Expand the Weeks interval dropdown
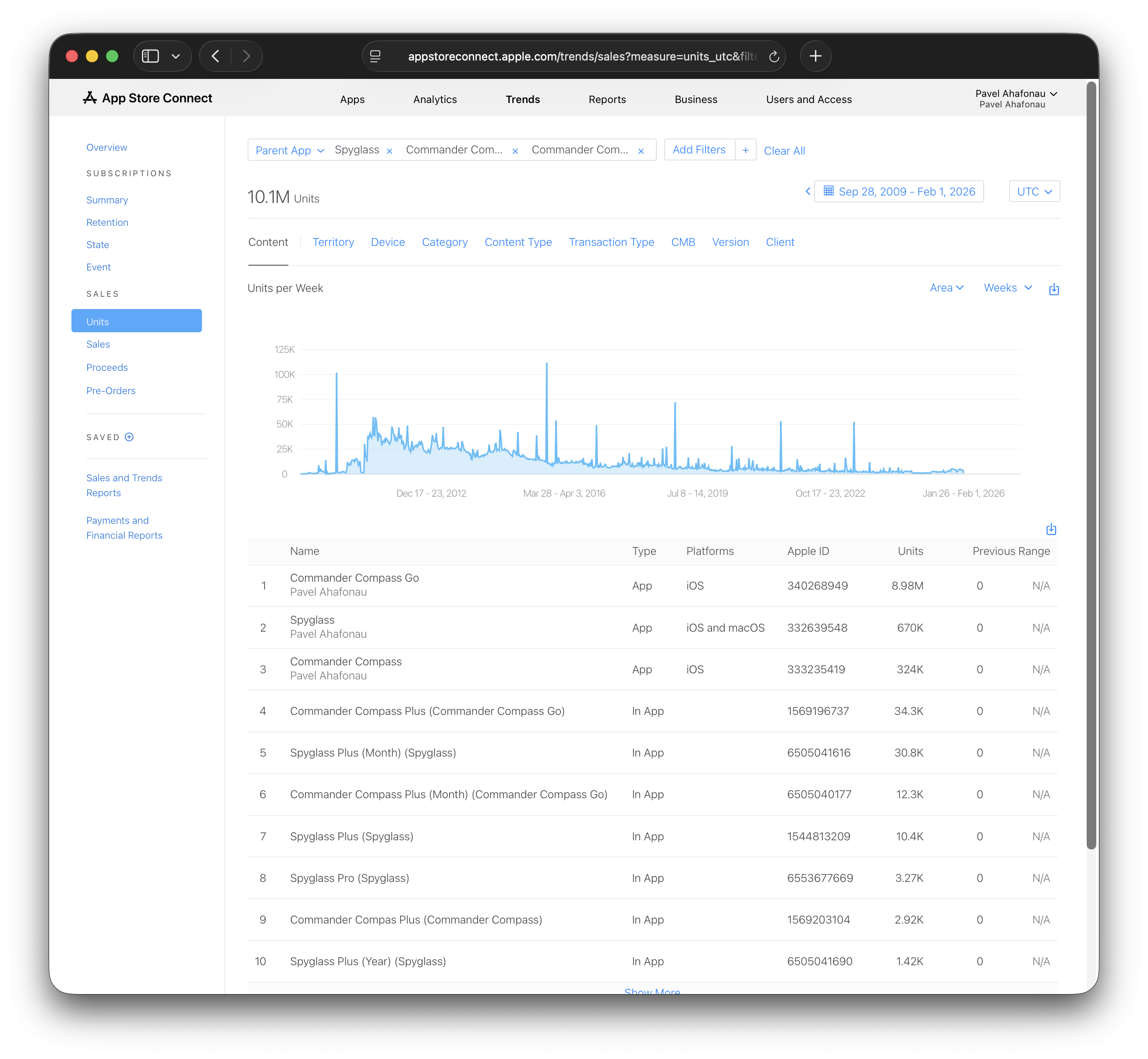Viewport: 1148px width, 1059px height. point(1008,288)
